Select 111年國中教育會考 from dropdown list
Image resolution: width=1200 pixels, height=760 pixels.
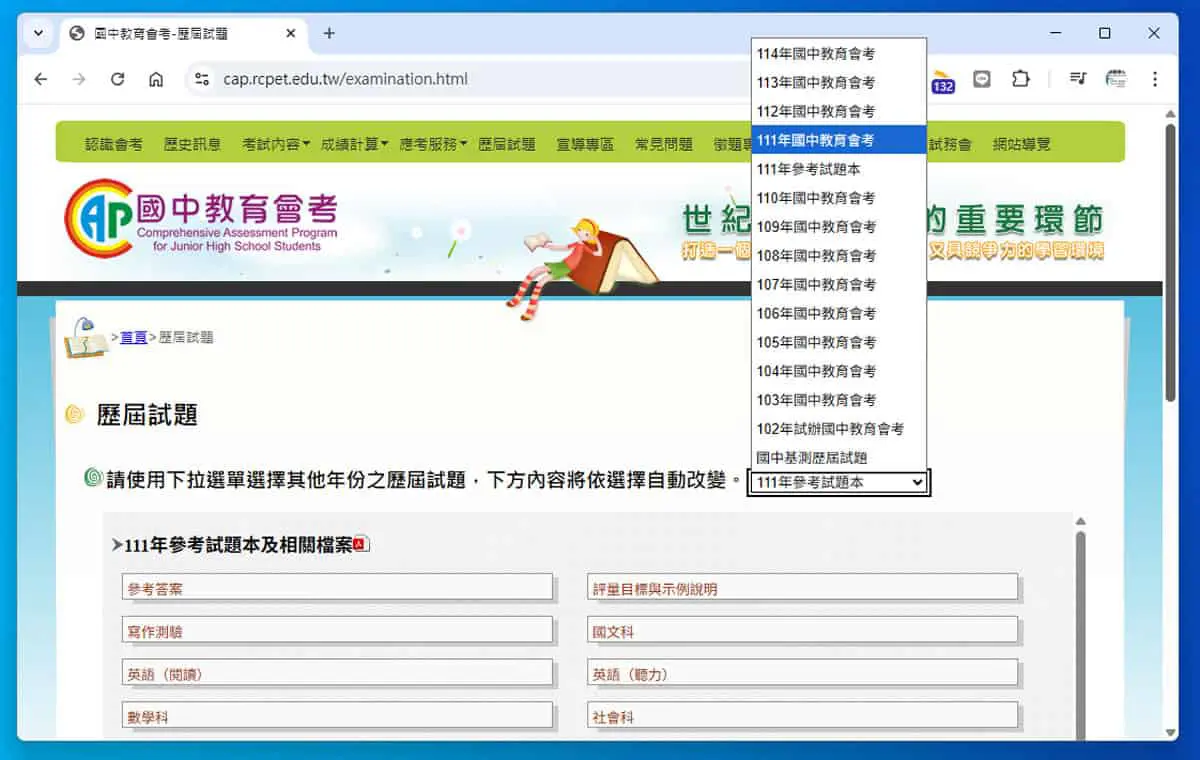(x=839, y=140)
